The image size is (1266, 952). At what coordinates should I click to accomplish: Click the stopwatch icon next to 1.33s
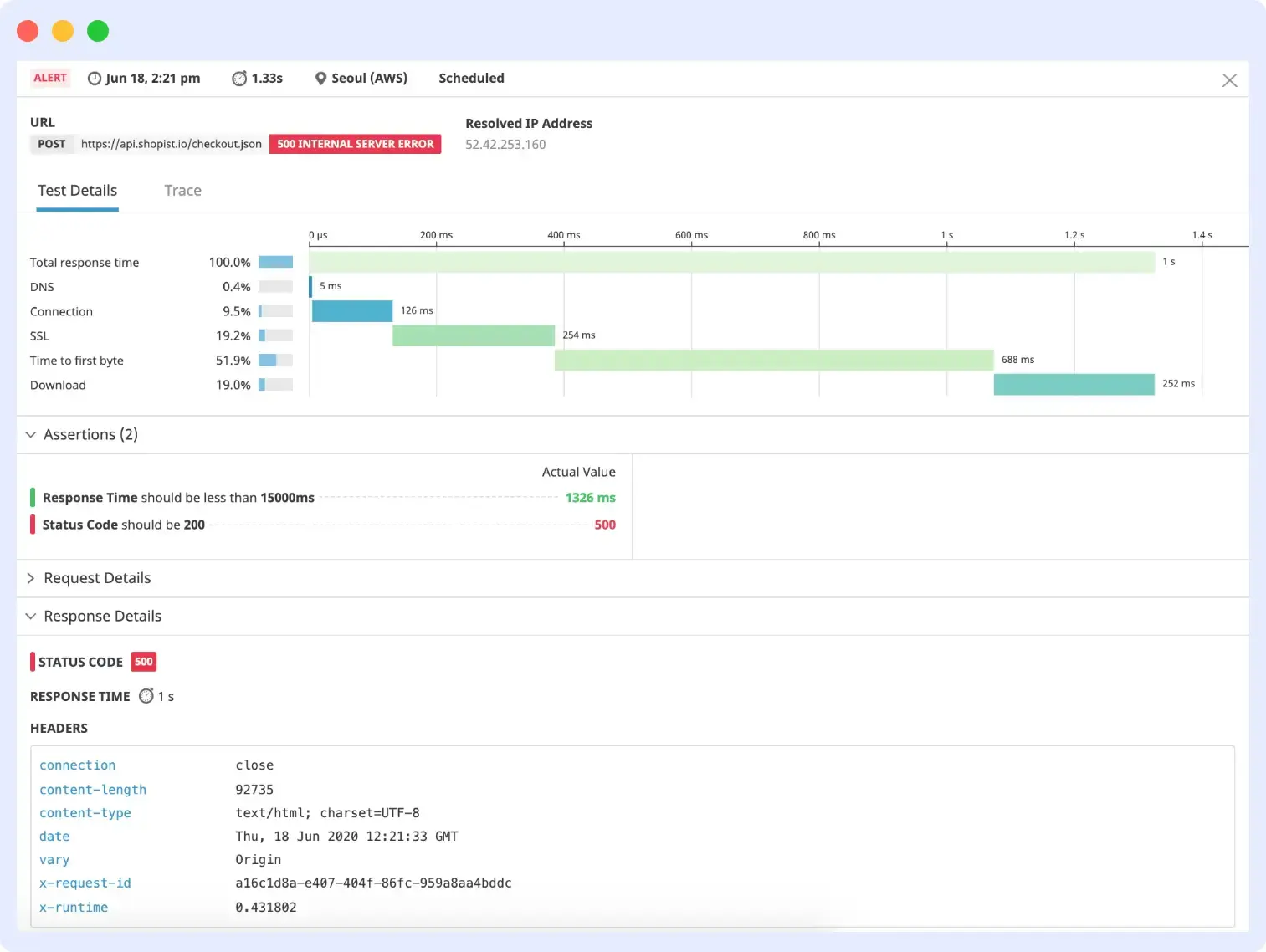click(239, 79)
